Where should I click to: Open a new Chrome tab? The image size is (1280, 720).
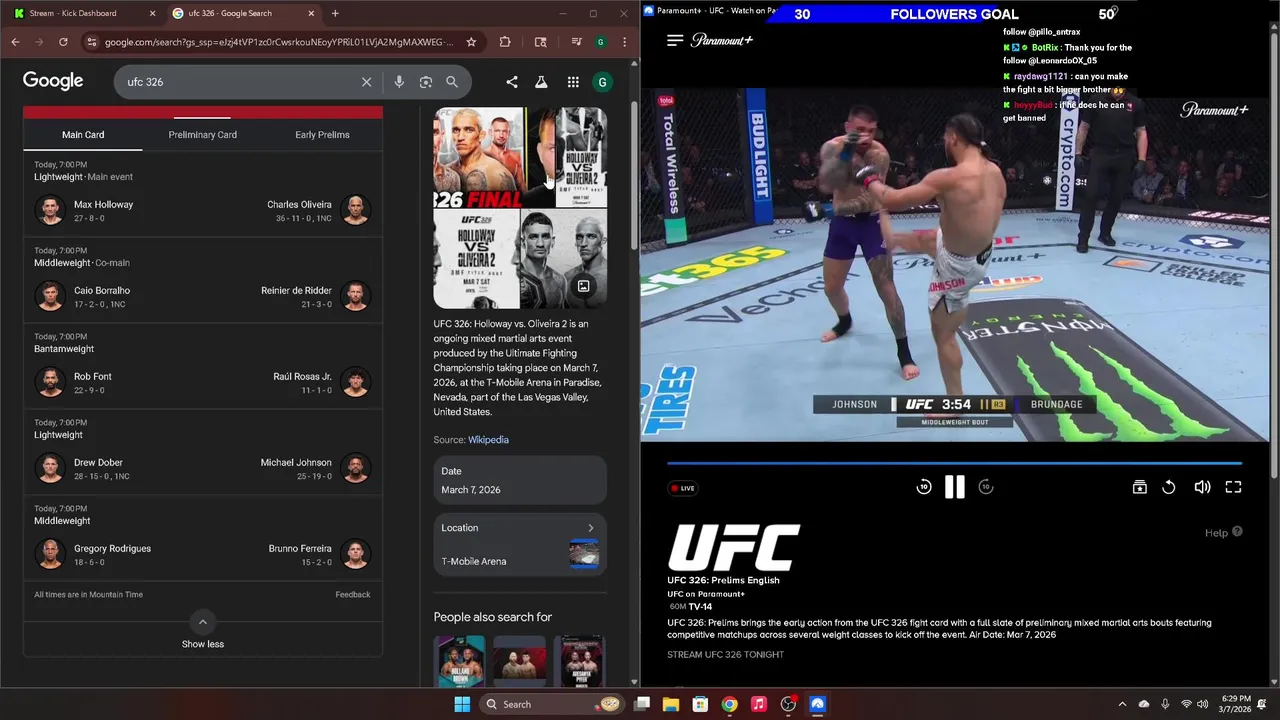click(x=335, y=13)
